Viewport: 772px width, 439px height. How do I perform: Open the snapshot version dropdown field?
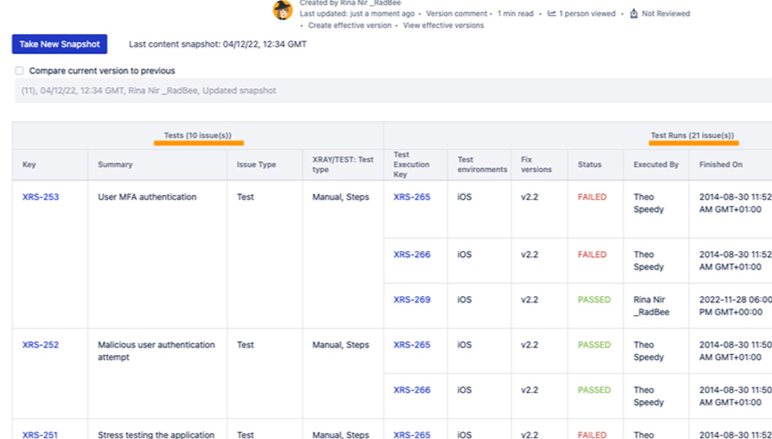tap(390, 91)
